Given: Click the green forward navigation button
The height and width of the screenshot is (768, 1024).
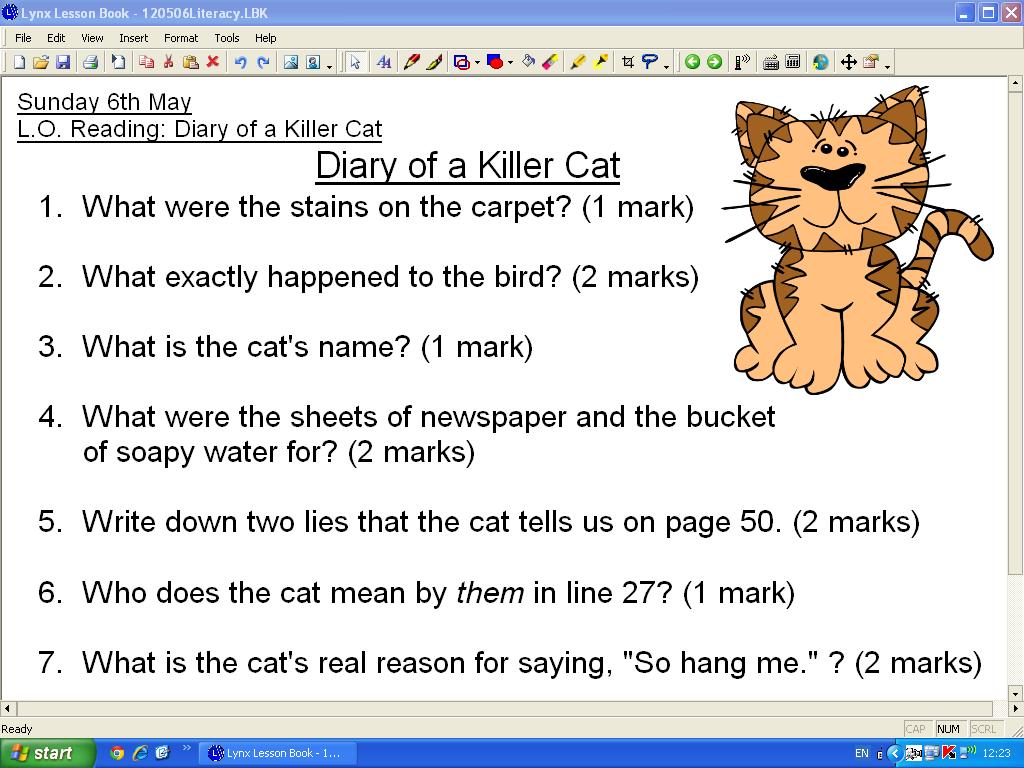Looking at the screenshot, I should (x=713, y=61).
